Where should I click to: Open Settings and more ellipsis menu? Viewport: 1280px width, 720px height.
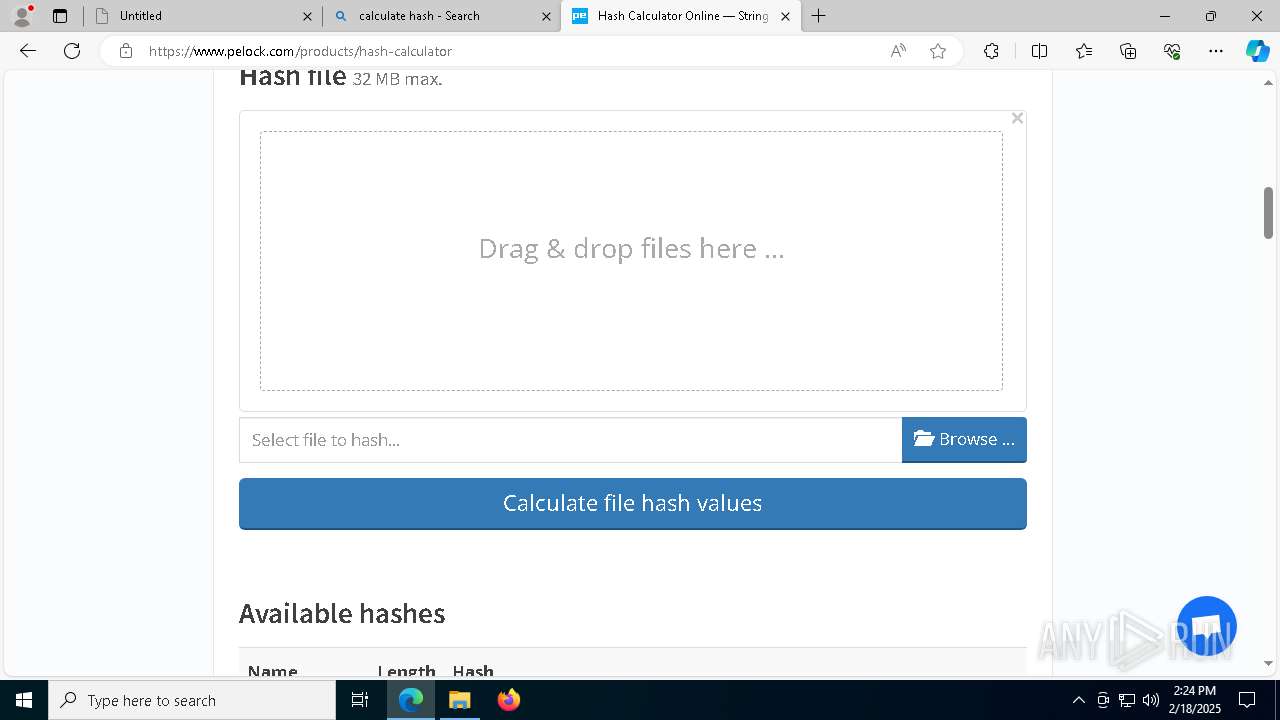point(1216,51)
